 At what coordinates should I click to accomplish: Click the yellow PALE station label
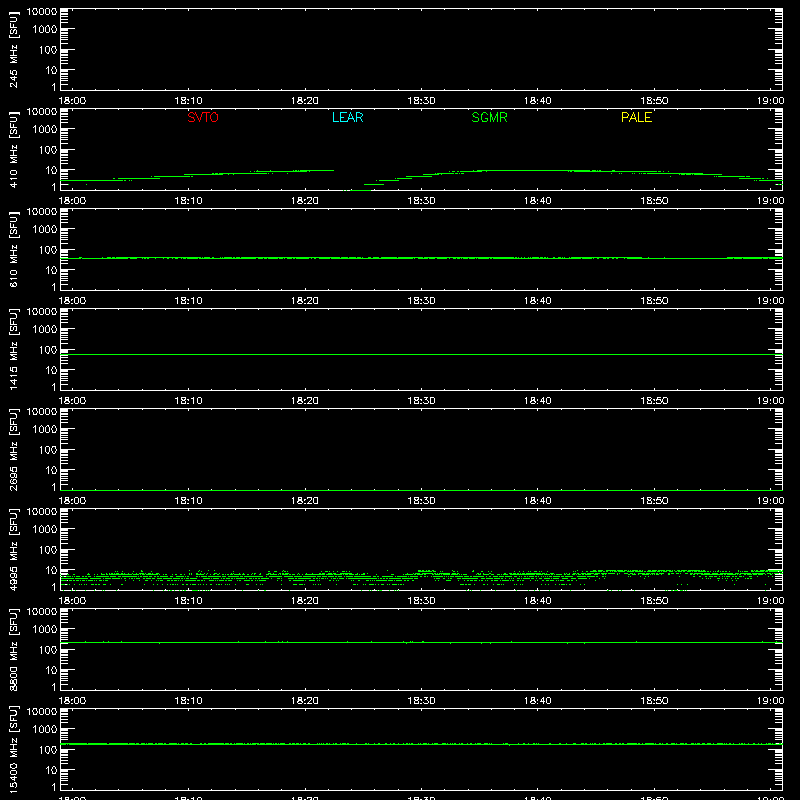tap(636, 117)
